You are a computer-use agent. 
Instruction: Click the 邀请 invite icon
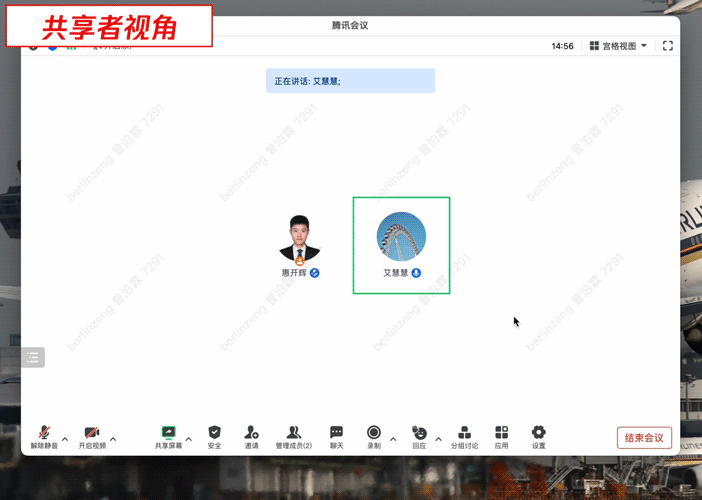tap(251, 433)
